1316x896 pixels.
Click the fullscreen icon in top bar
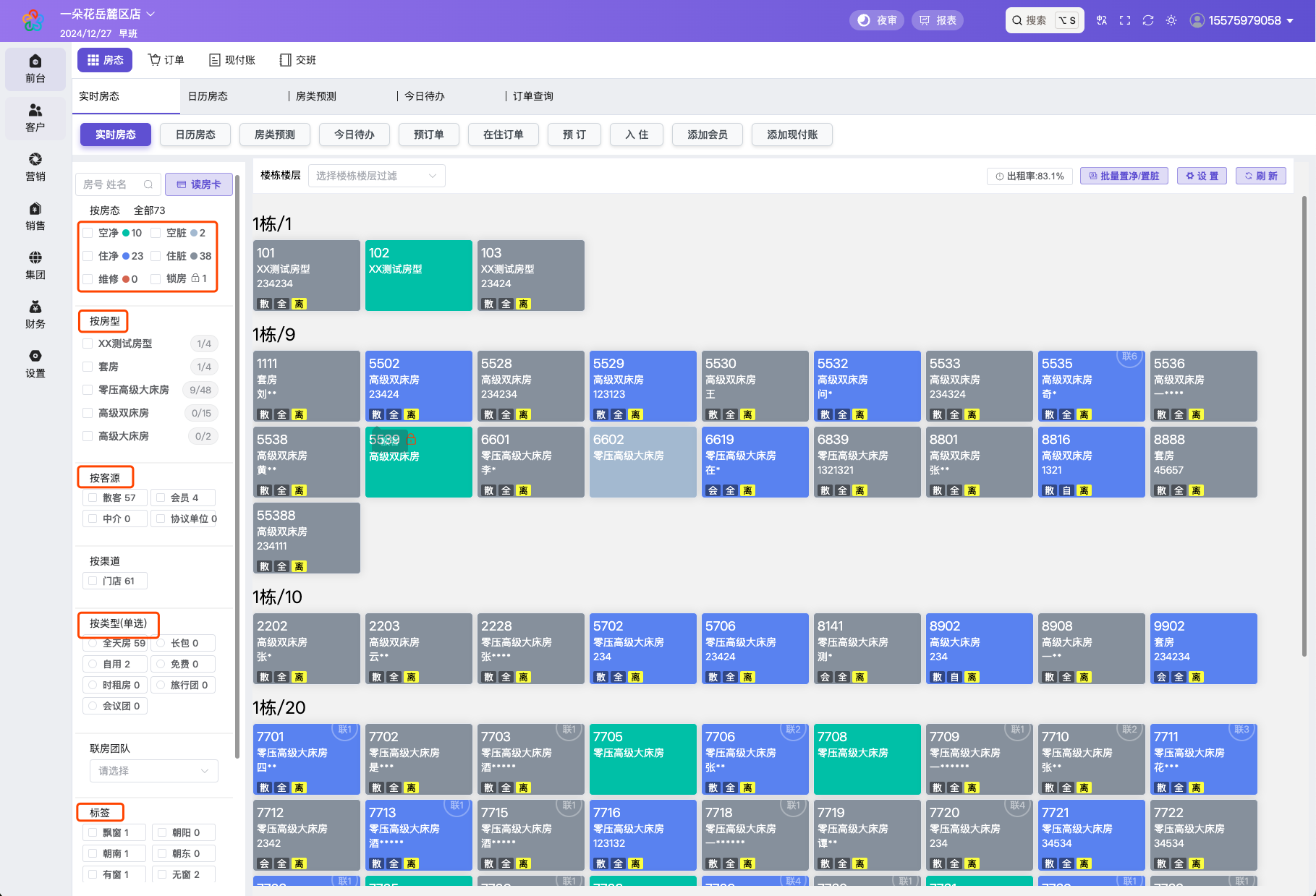tap(1124, 20)
